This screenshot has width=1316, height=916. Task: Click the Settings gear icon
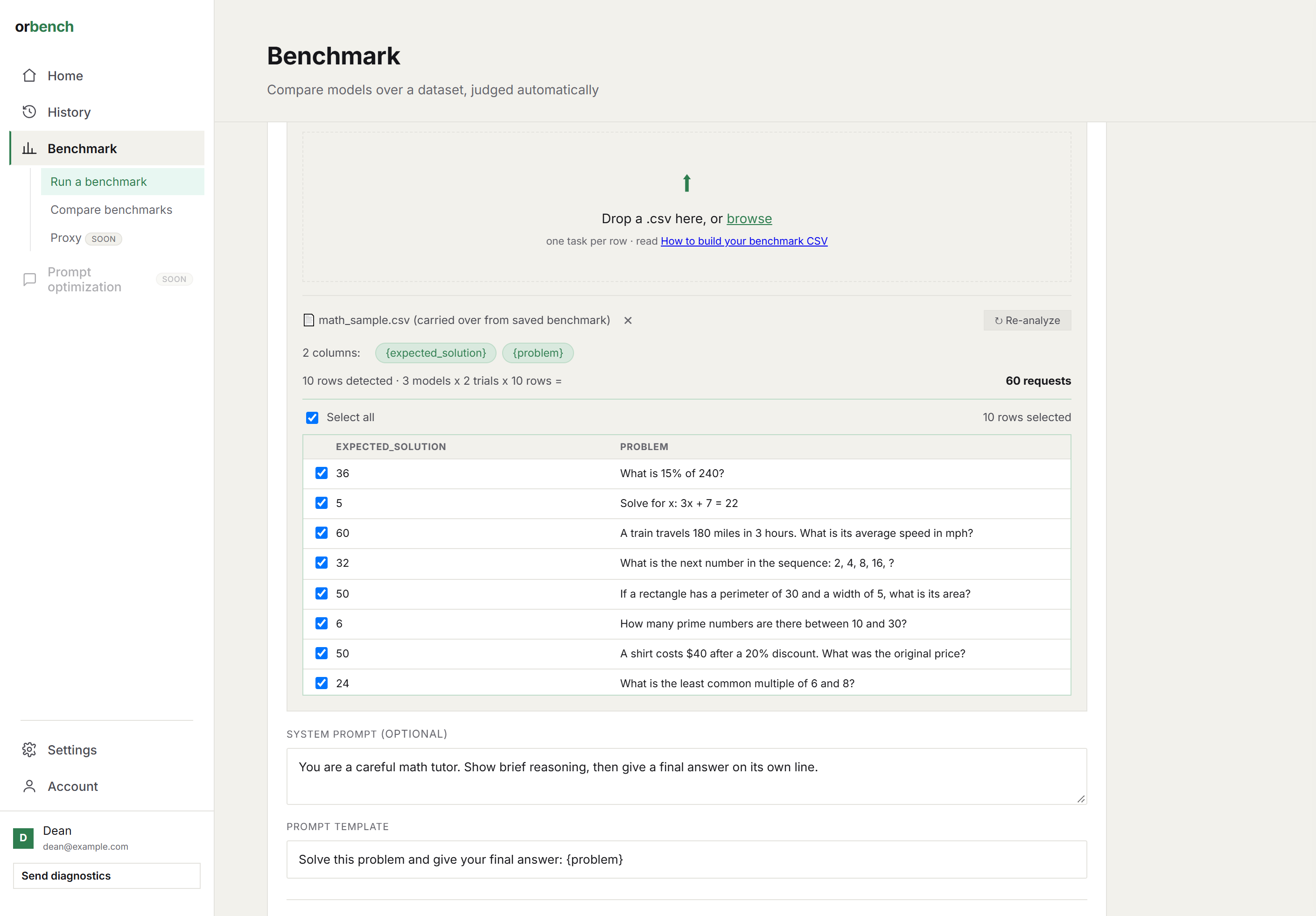pos(29,750)
